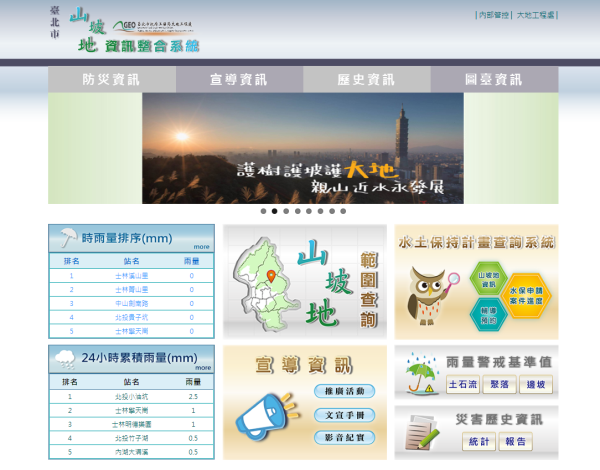The height and width of the screenshot is (470, 600).
Task: Open the 防災資訊 menu tab
Action: (x=112, y=80)
